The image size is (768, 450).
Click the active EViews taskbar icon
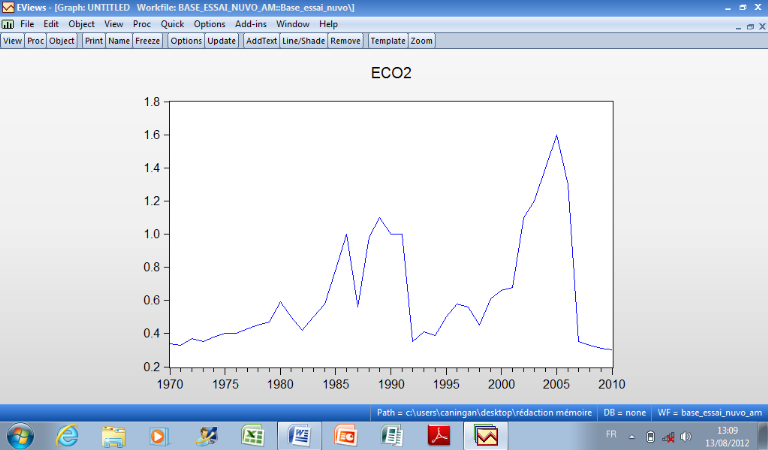(486, 436)
